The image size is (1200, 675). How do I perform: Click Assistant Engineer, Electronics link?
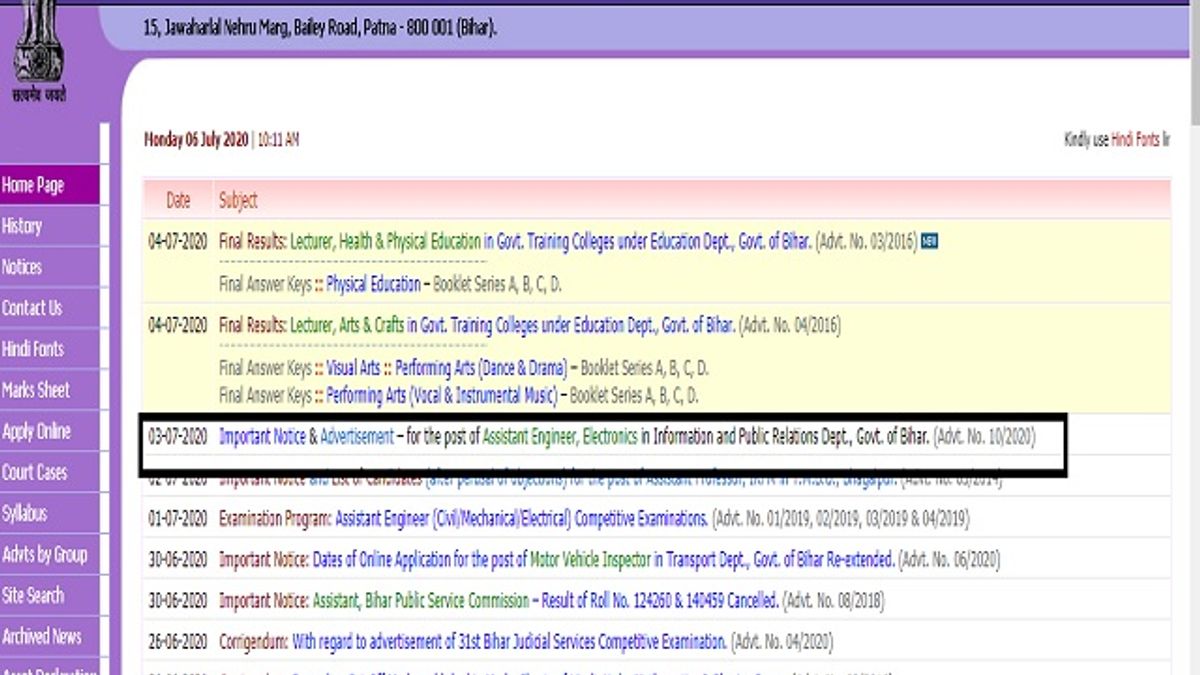(x=560, y=437)
